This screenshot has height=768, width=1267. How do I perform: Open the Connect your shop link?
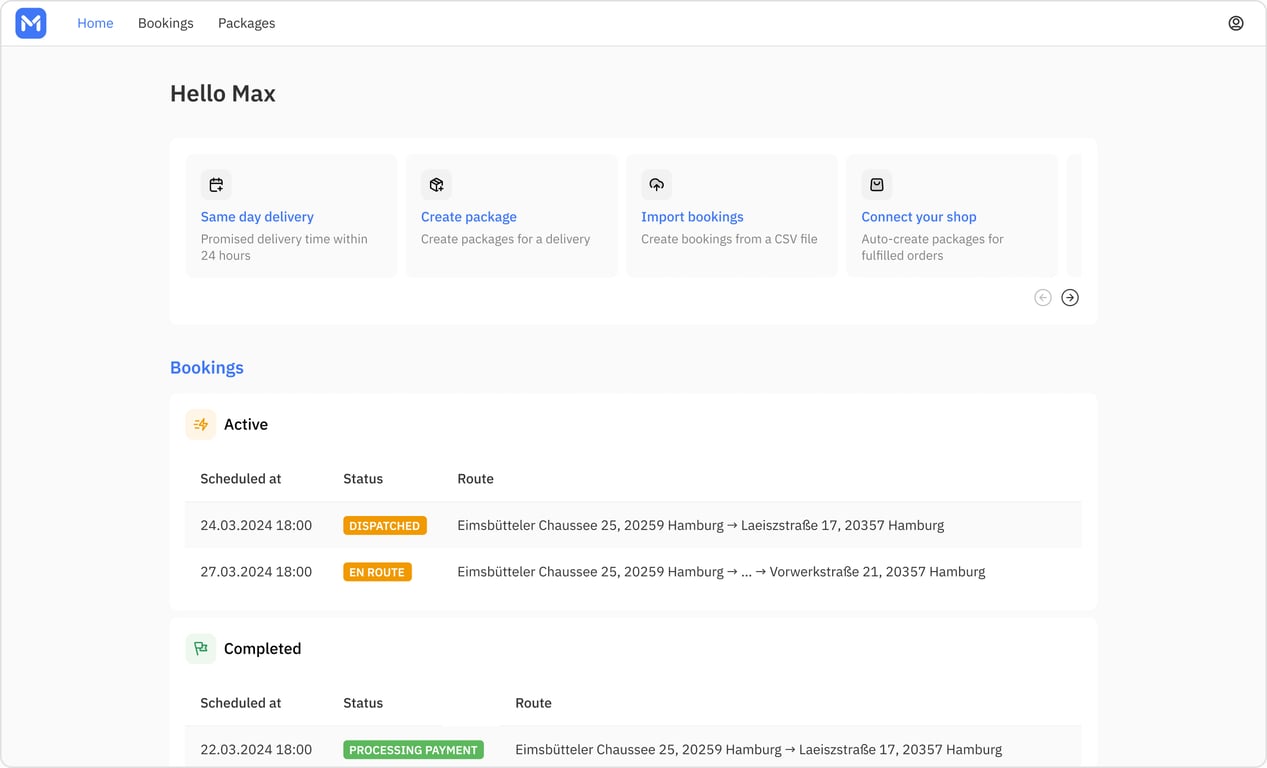[919, 217]
